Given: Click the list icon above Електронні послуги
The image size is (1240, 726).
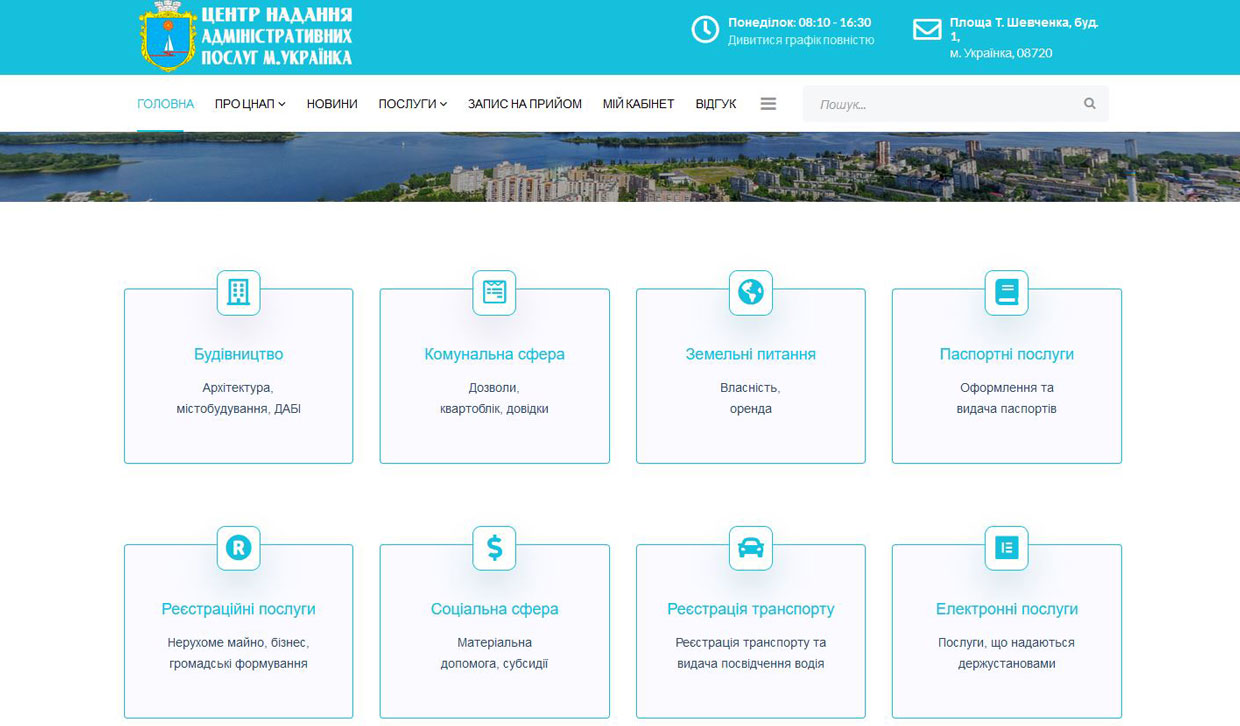Looking at the screenshot, I should (1006, 548).
